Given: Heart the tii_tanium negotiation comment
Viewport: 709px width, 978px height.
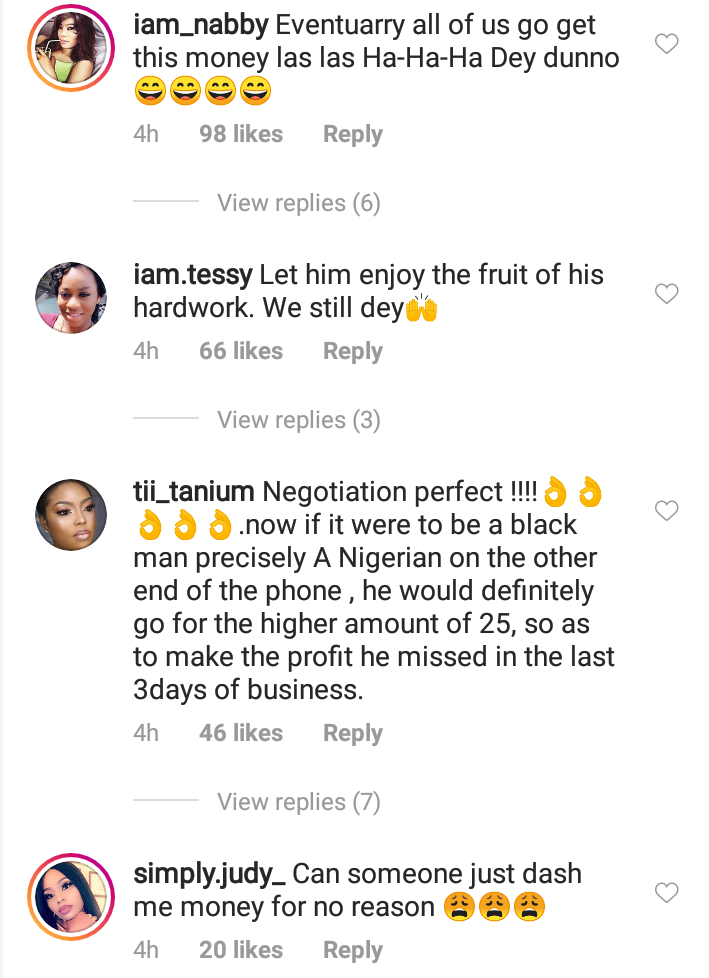Looking at the screenshot, I should click(x=666, y=511).
